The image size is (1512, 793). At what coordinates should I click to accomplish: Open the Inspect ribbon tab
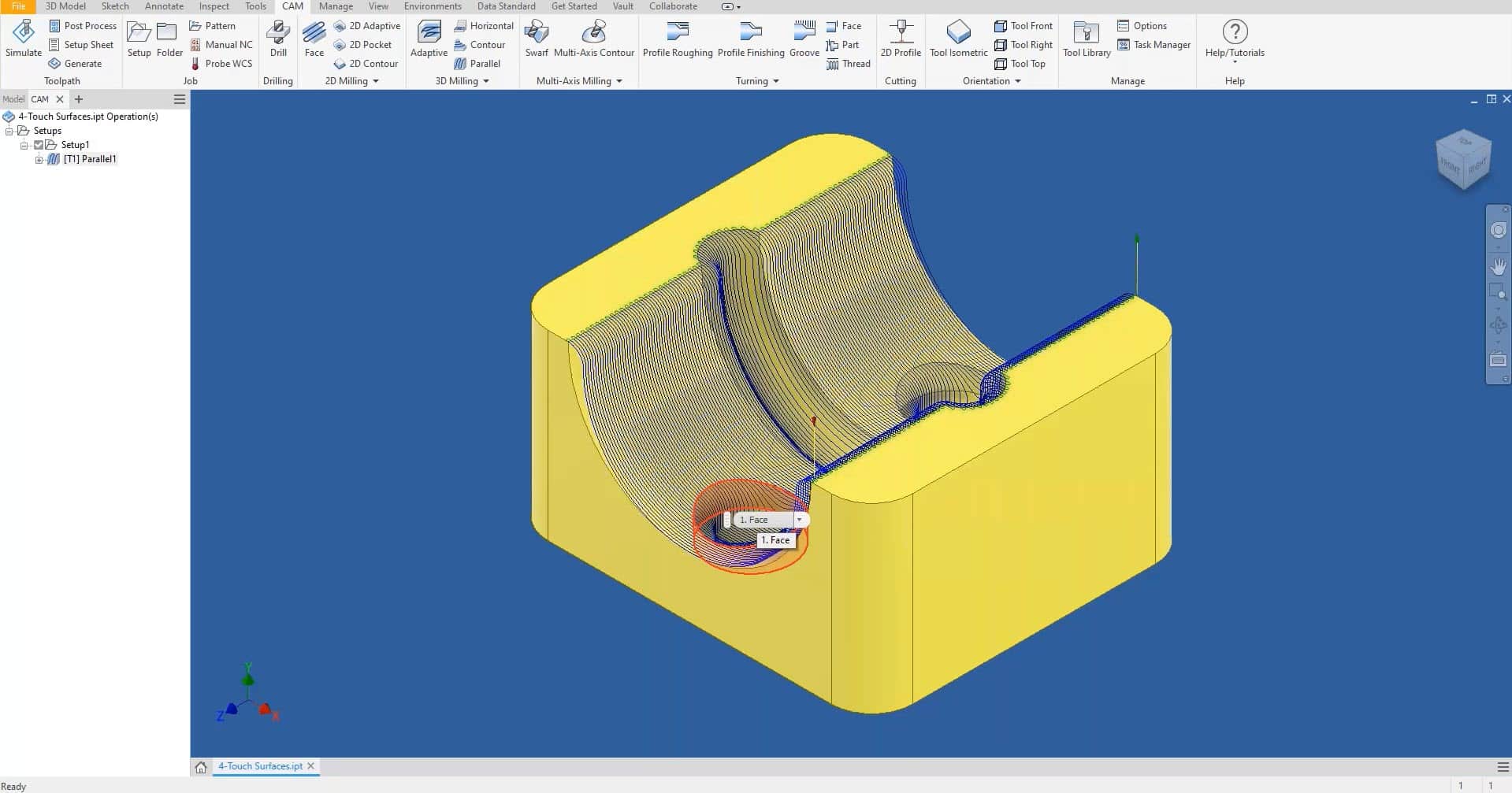pos(214,6)
